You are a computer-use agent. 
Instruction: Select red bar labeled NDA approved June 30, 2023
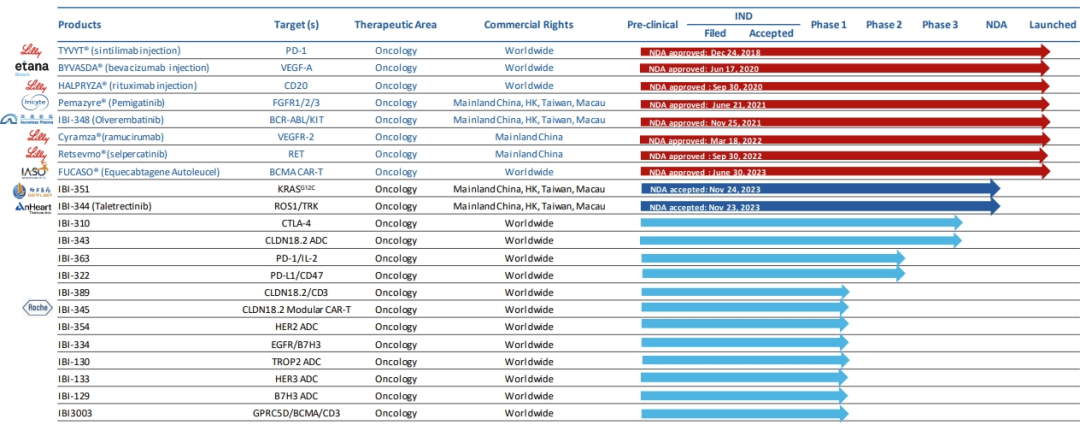(845, 171)
